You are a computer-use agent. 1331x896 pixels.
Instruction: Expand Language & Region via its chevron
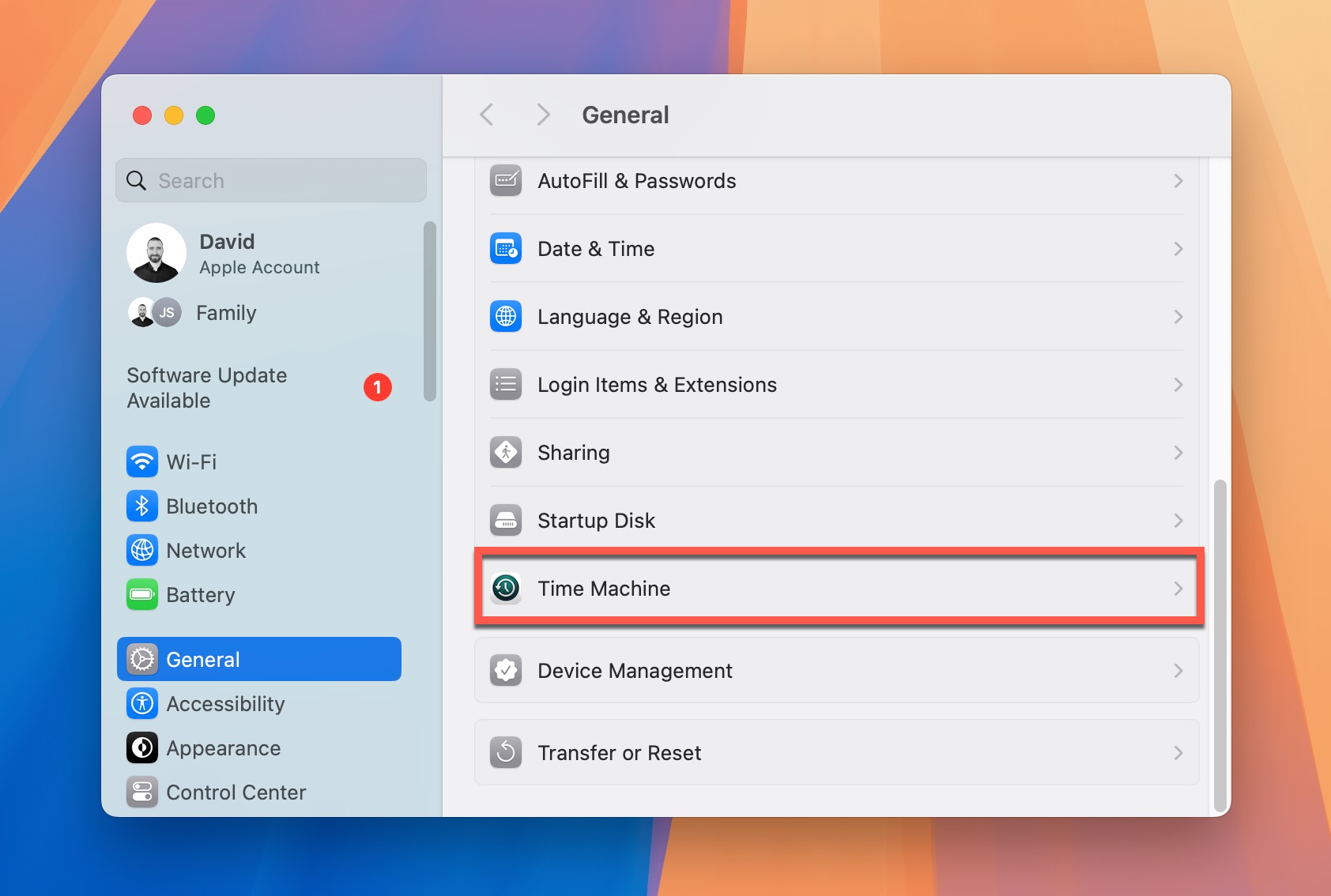1178,317
